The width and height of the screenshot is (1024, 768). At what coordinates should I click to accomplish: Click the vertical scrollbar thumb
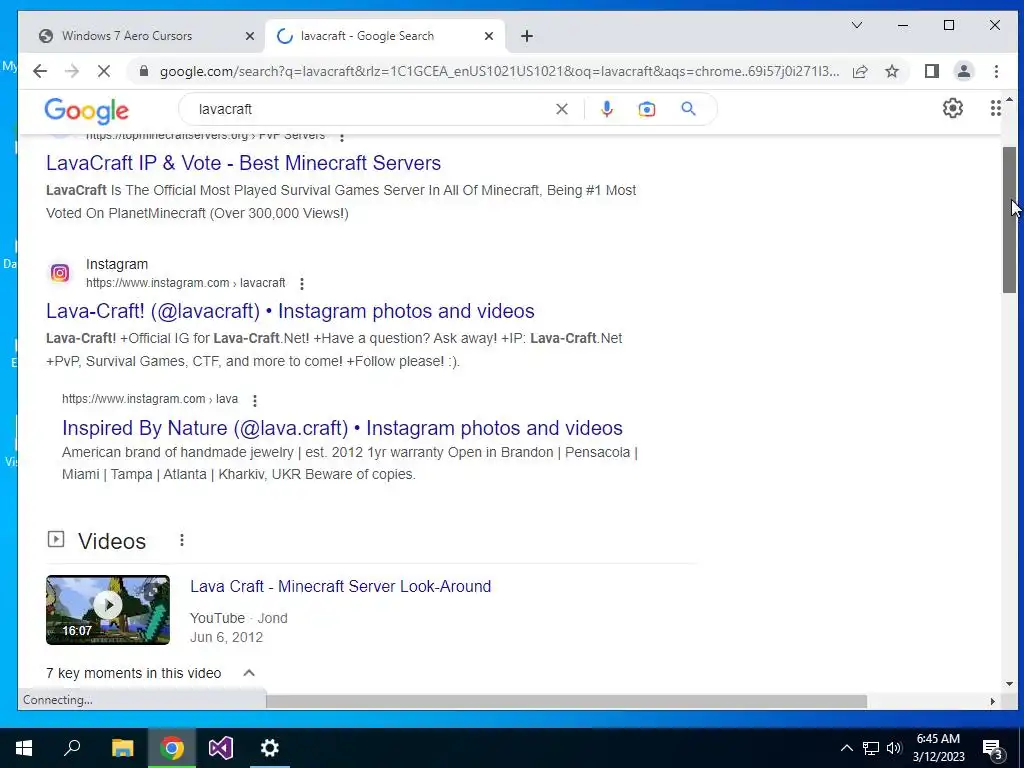(x=1010, y=219)
